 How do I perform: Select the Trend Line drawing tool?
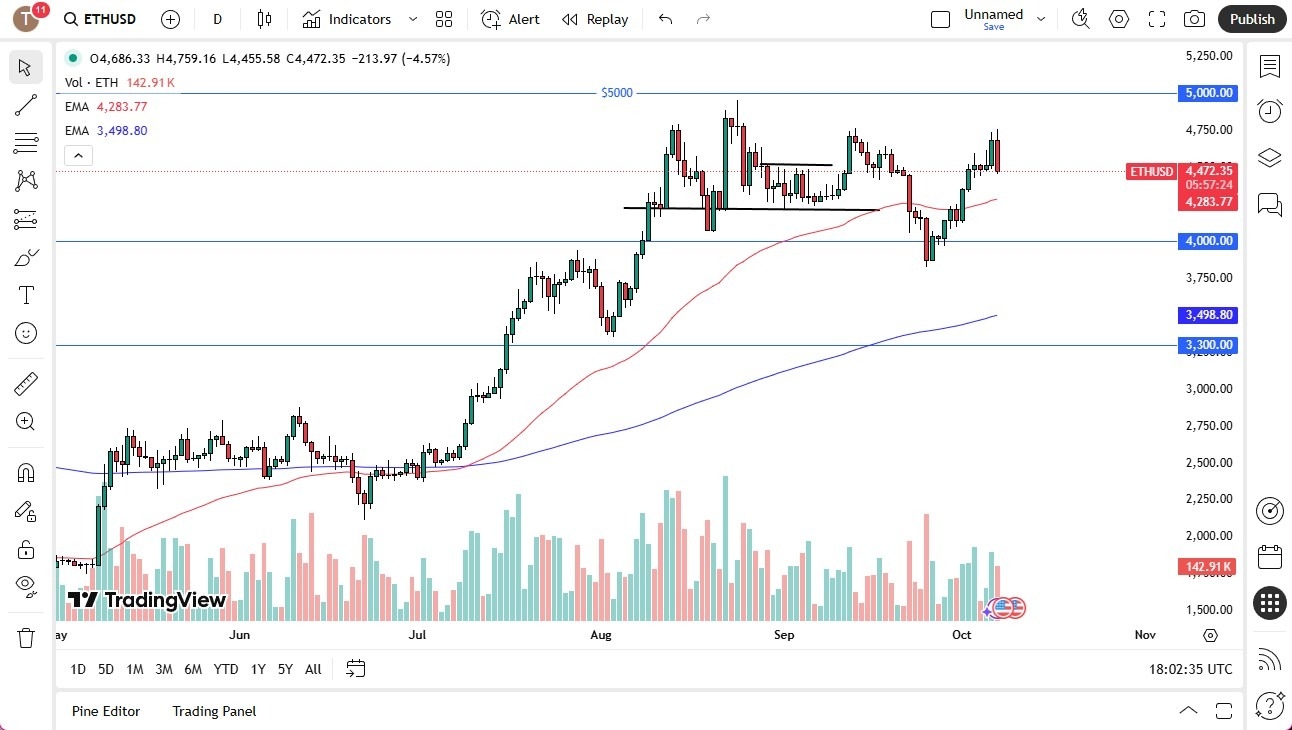(x=26, y=105)
